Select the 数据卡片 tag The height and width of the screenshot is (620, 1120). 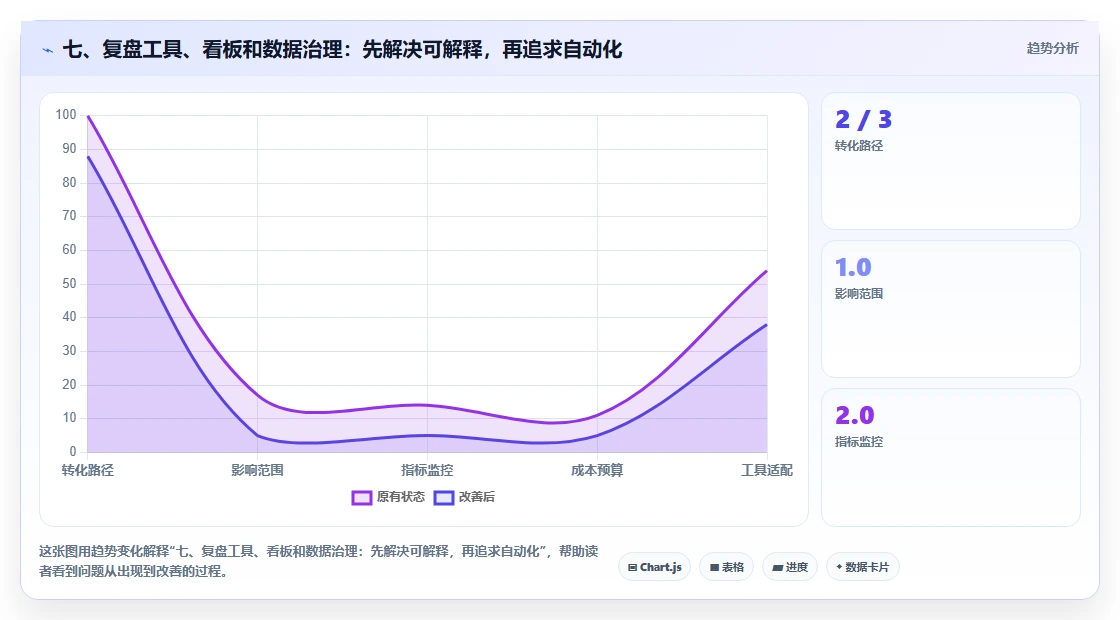click(862, 567)
